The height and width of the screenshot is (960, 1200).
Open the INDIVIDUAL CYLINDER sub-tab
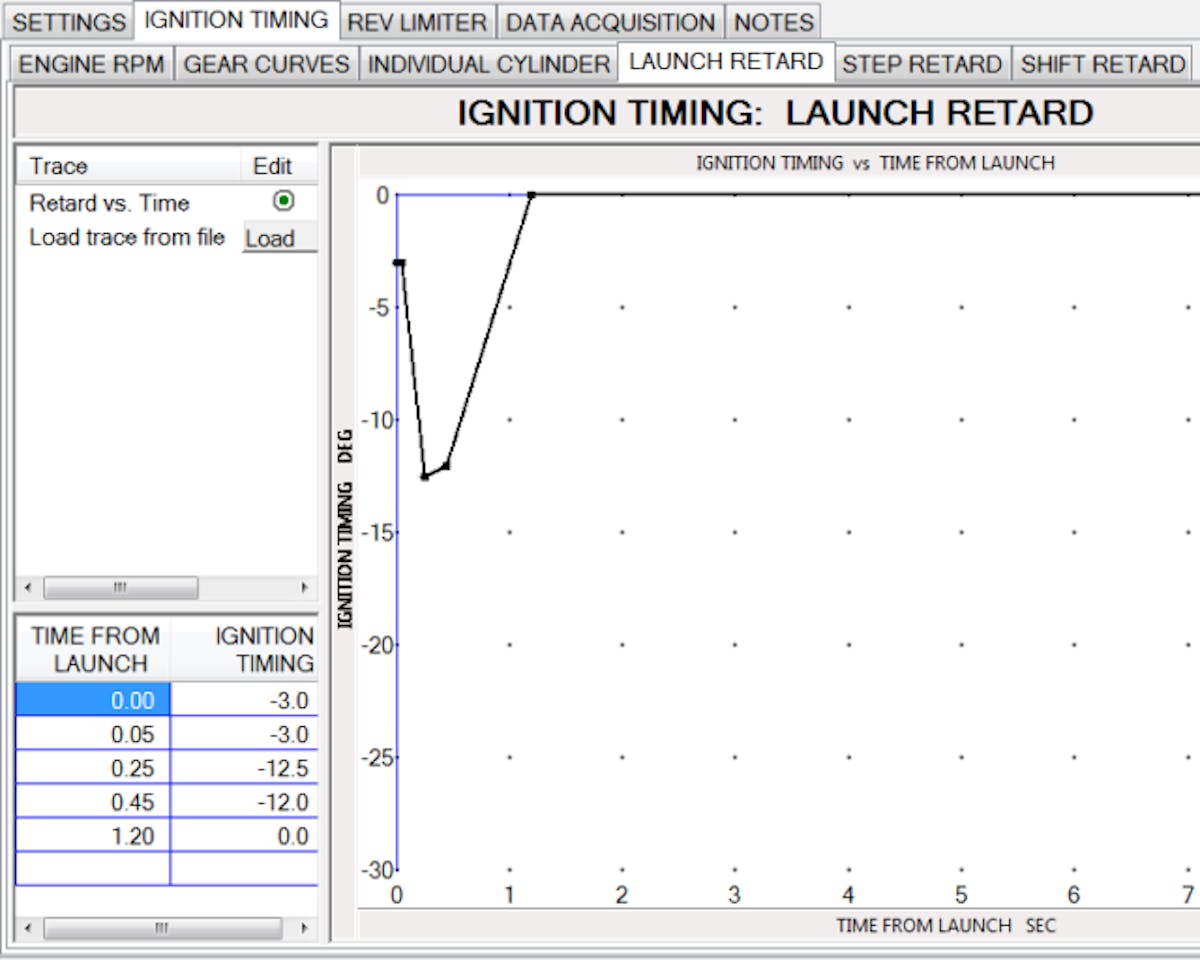tap(489, 64)
